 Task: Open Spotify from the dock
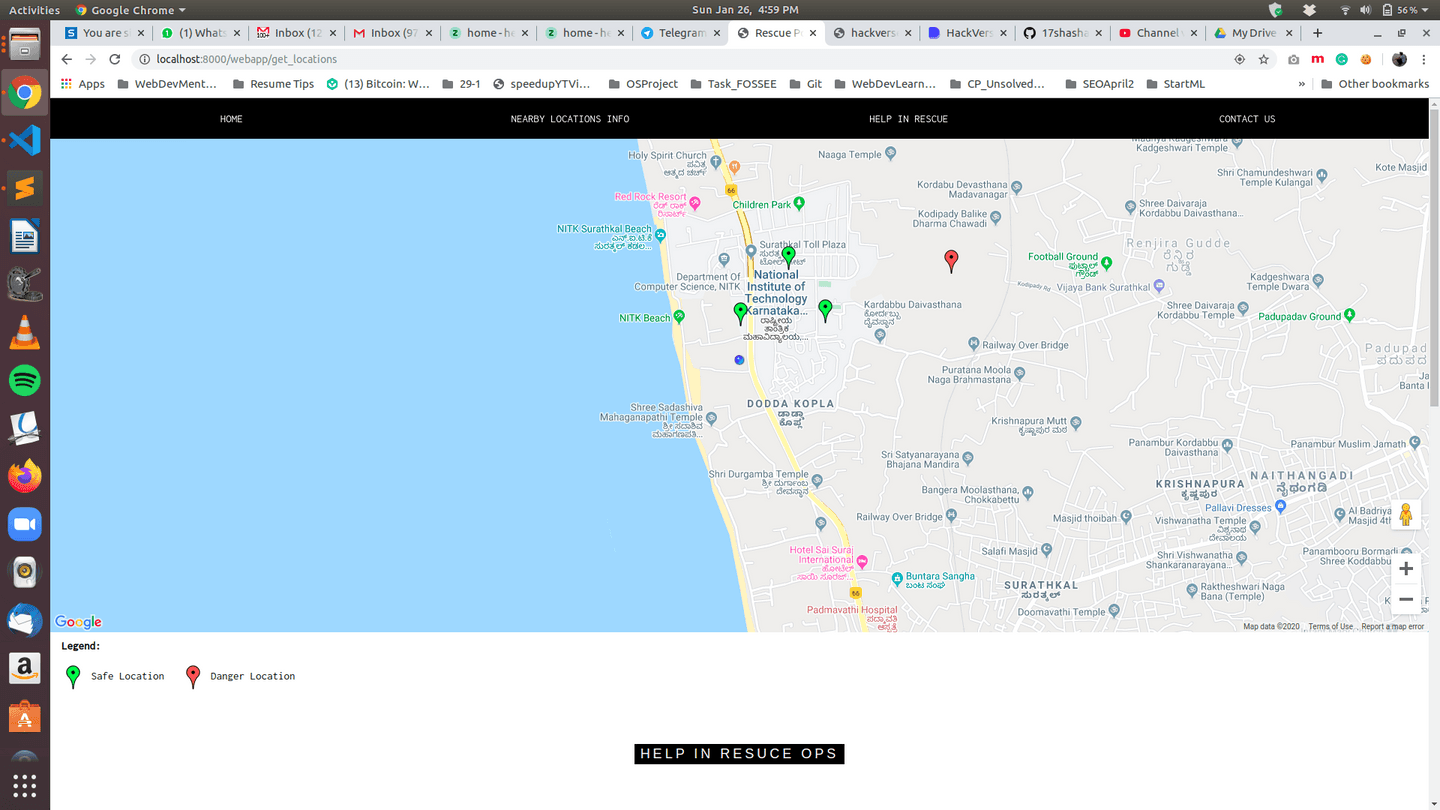point(25,380)
